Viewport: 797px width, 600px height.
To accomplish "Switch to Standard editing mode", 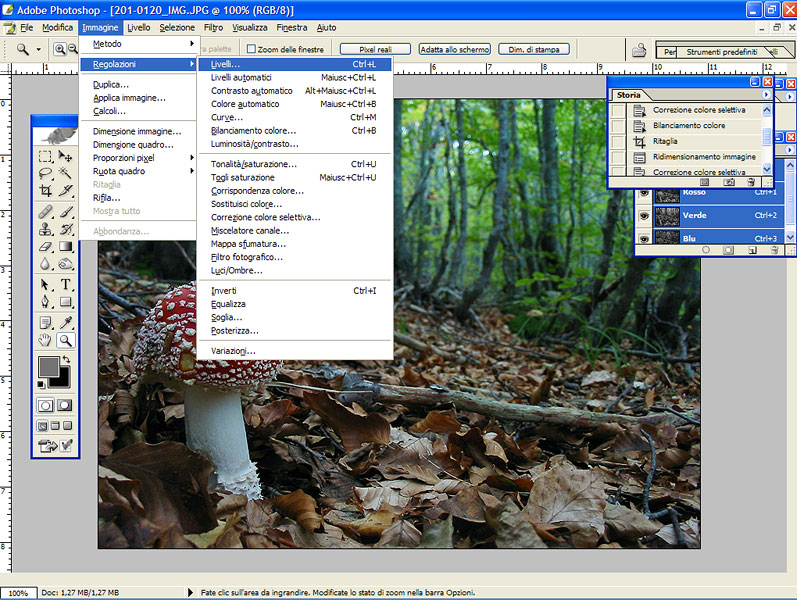I will (45, 405).
